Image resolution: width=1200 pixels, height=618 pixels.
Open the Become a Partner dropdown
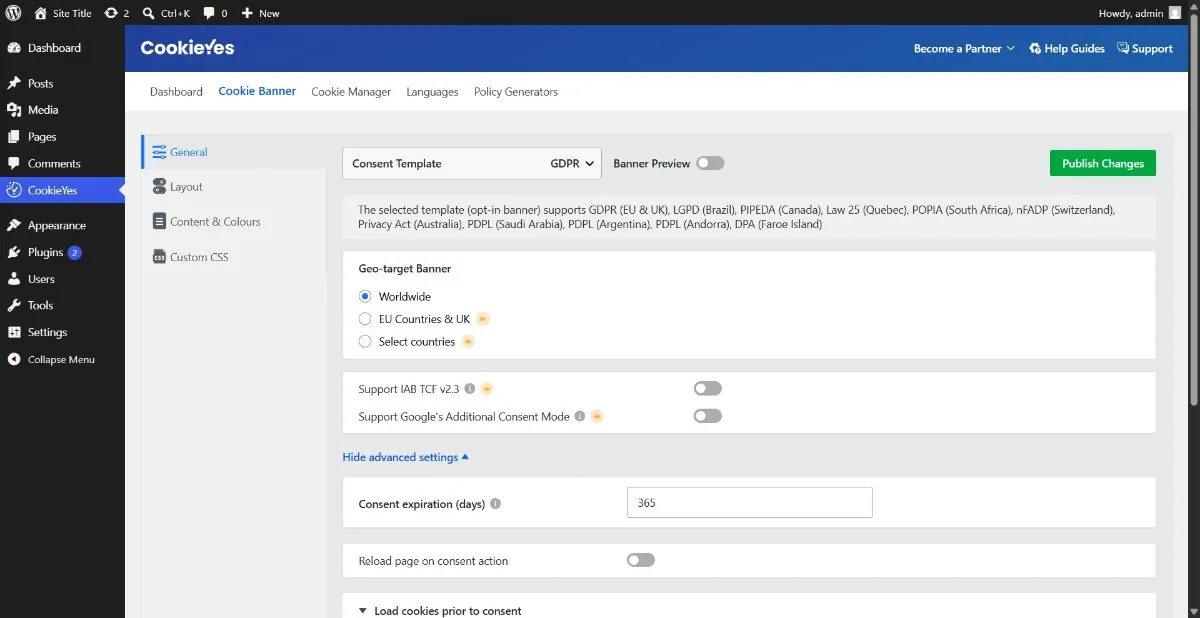click(964, 48)
